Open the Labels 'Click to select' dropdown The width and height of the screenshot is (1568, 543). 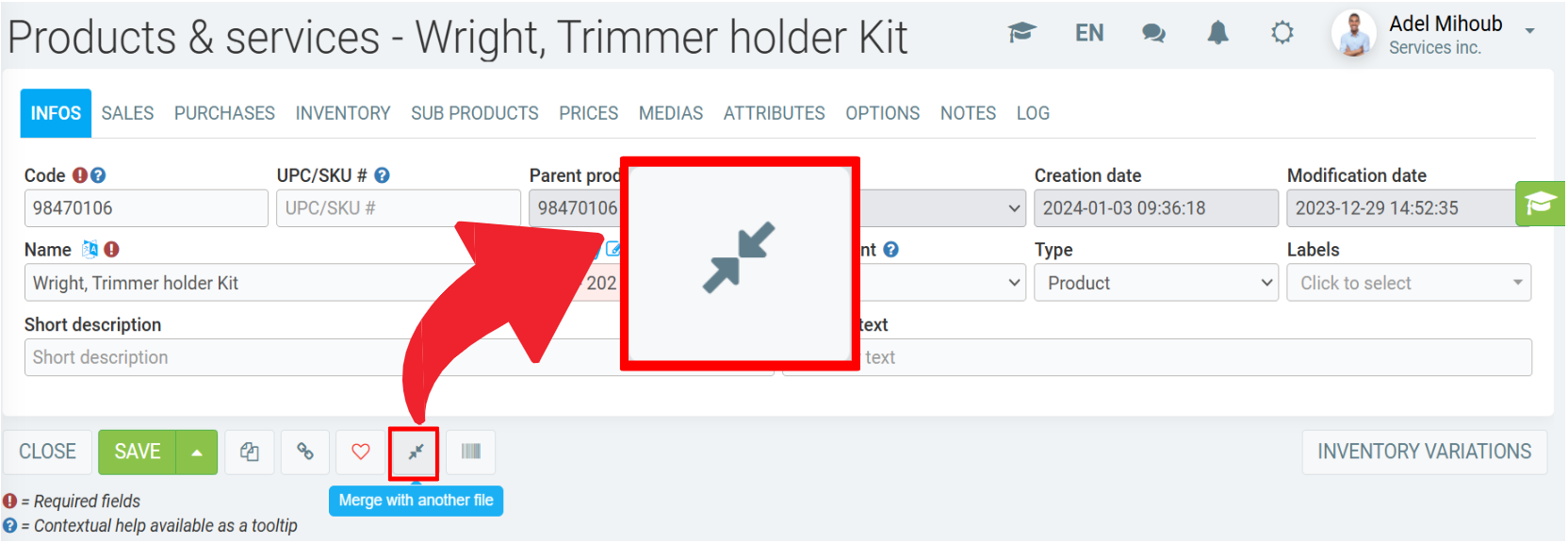[1409, 283]
